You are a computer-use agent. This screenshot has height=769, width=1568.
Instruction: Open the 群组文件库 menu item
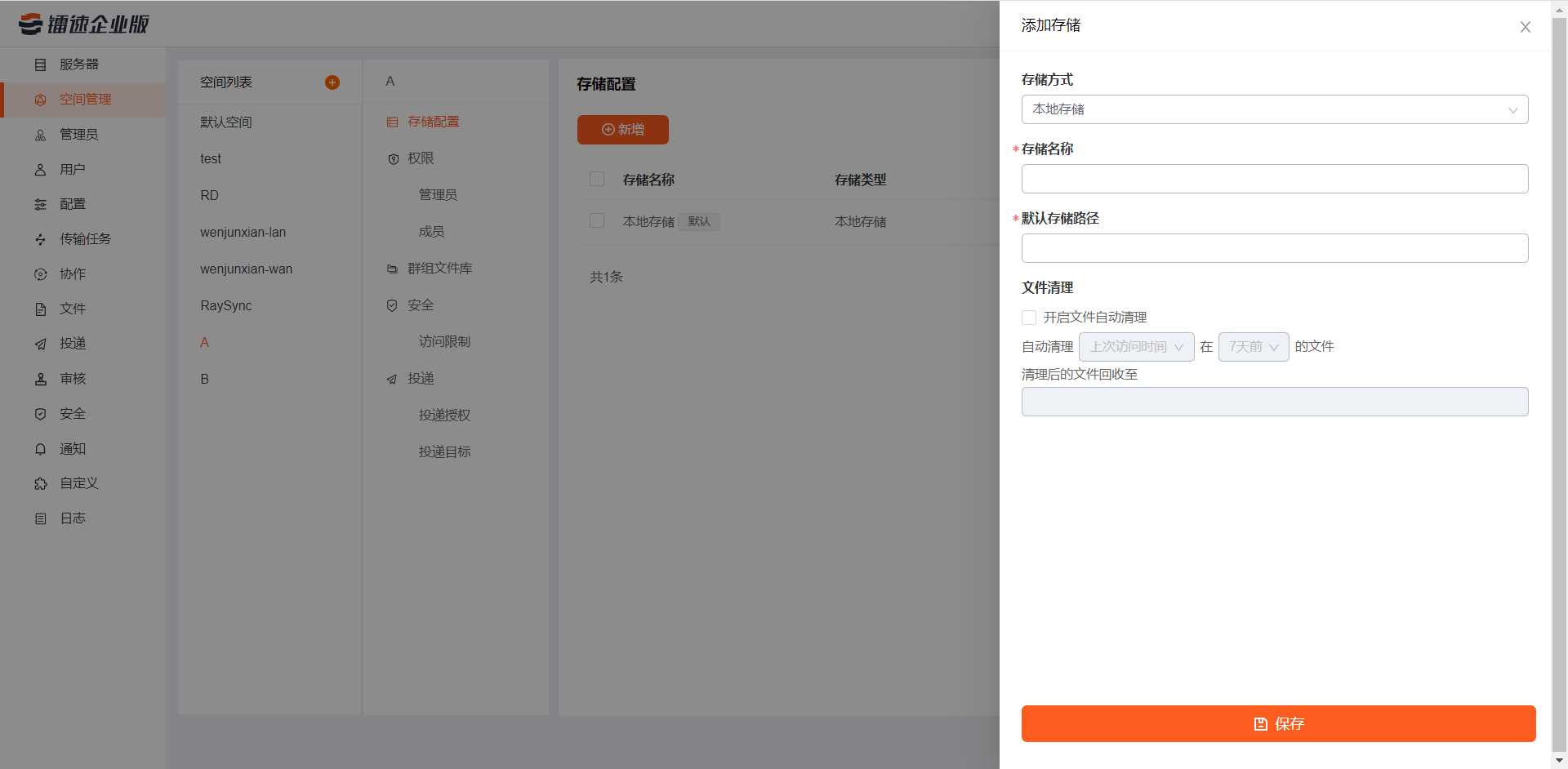click(439, 268)
